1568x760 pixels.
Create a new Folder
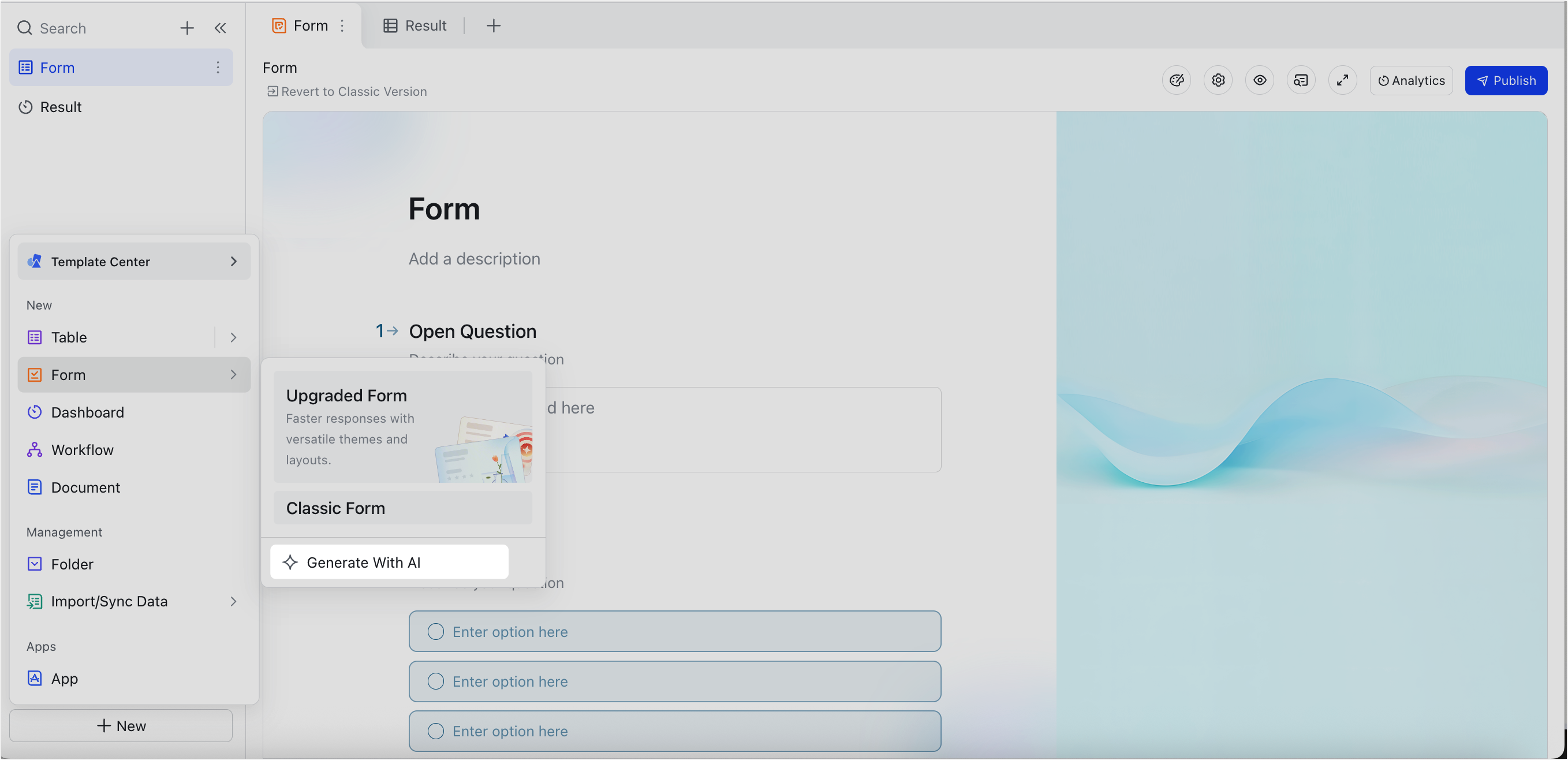pyautogui.click(x=134, y=565)
